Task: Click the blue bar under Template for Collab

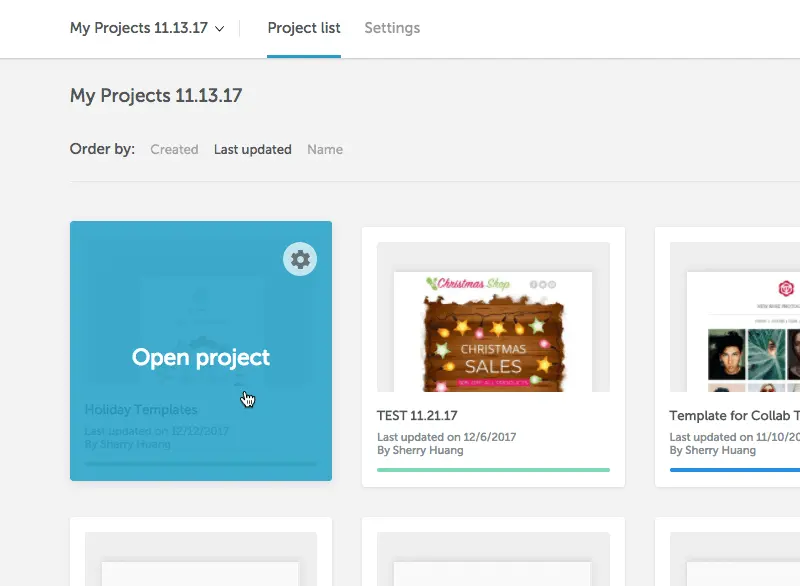Action: (x=735, y=470)
